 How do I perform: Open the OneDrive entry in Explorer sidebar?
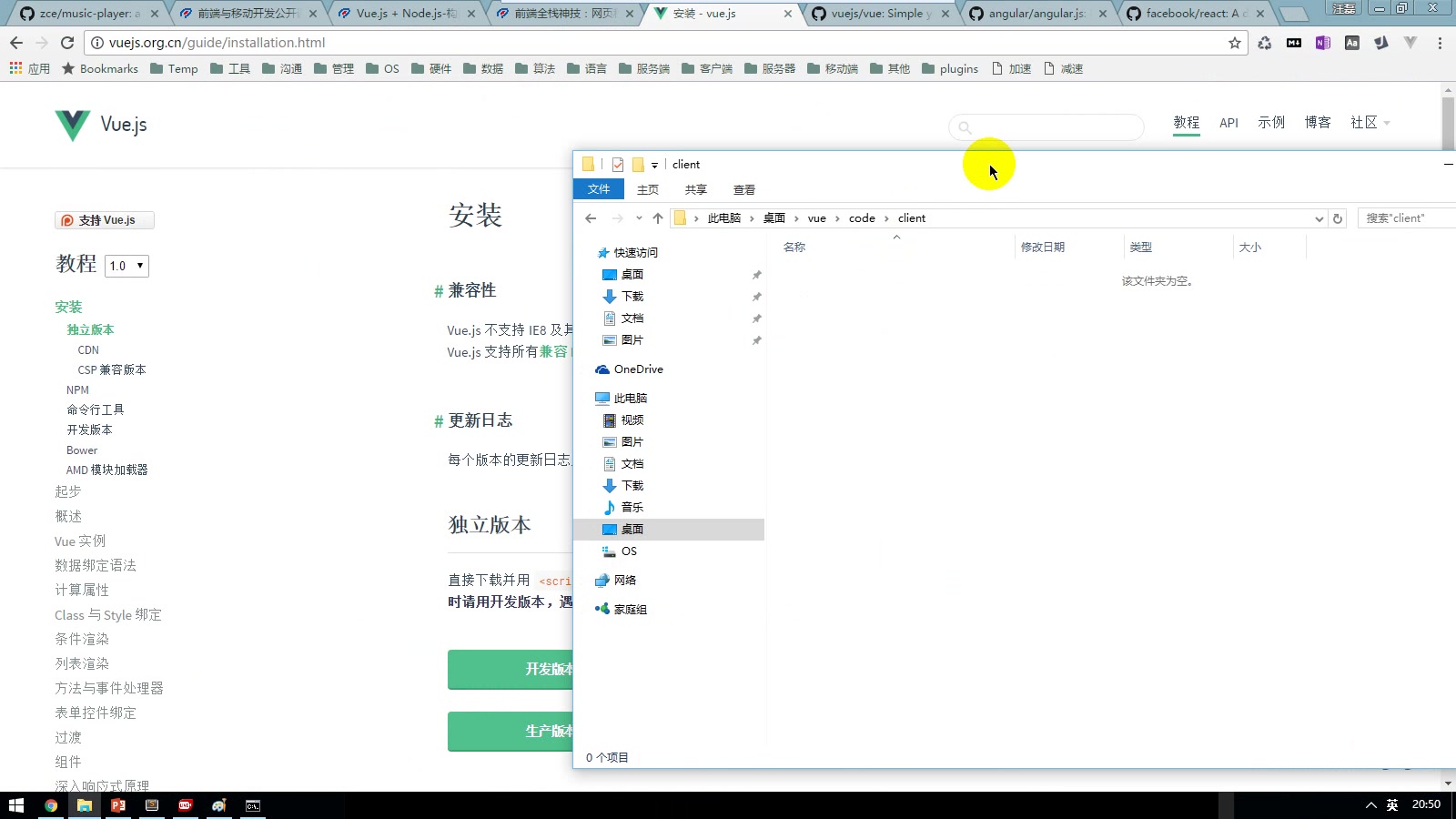[629, 369]
